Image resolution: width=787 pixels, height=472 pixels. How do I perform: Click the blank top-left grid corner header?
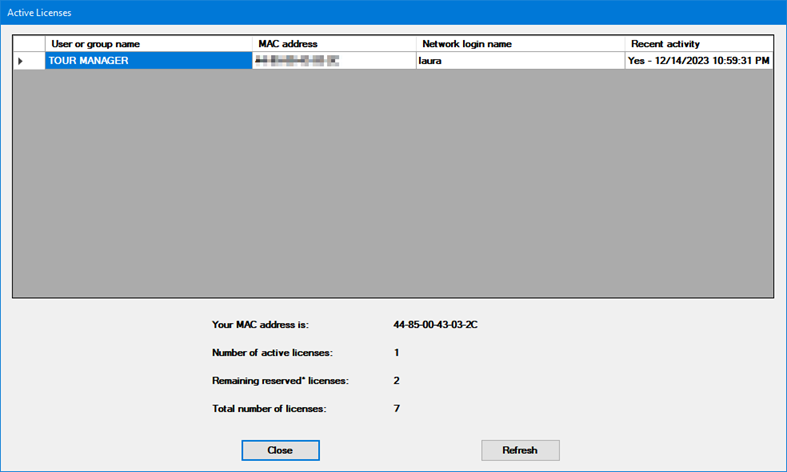point(28,44)
